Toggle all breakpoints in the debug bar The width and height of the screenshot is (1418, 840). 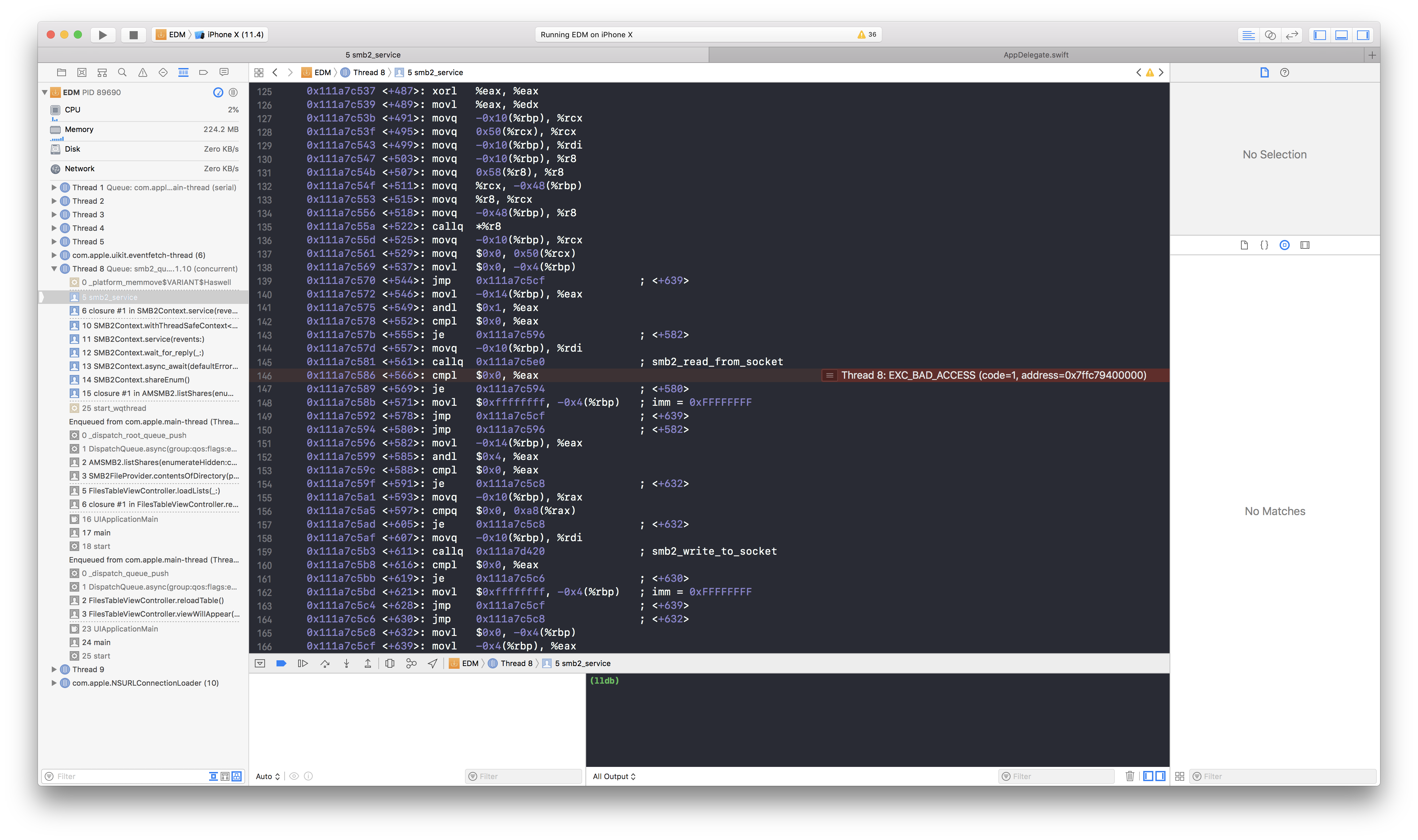pyautogui.click(x=281, y=663)
